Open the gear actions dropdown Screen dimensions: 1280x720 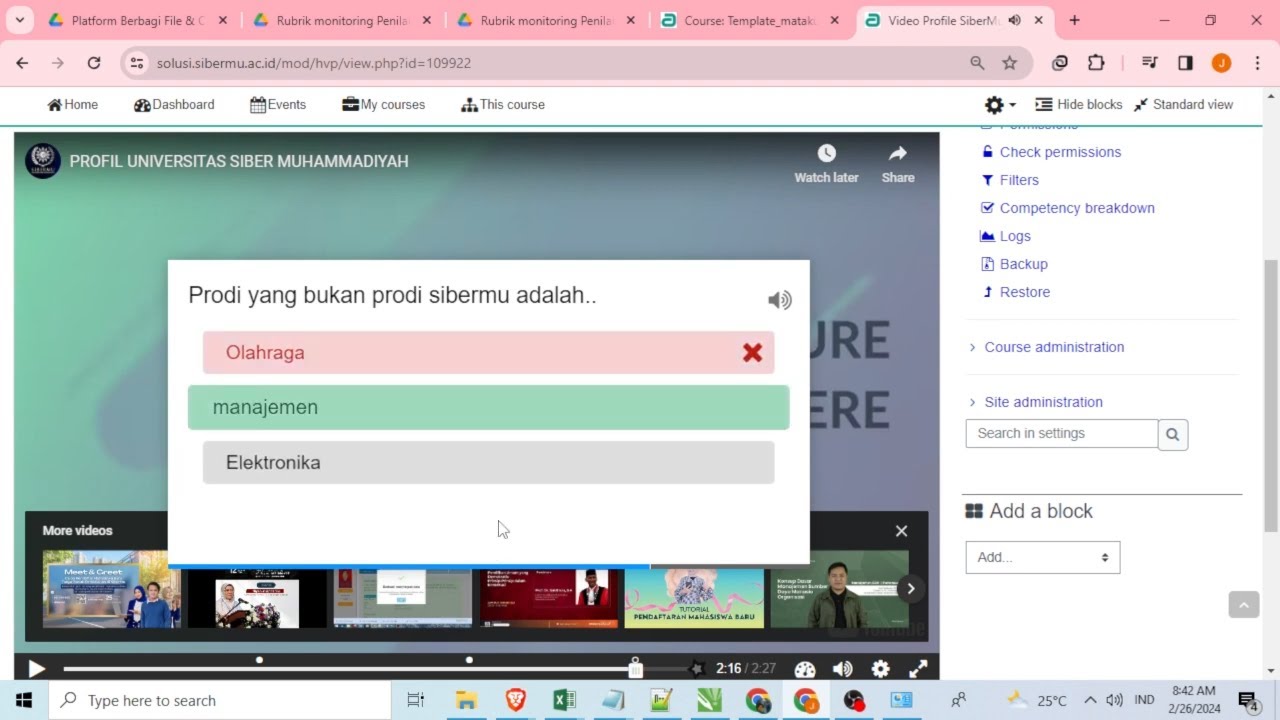click(x=999, y=104)
